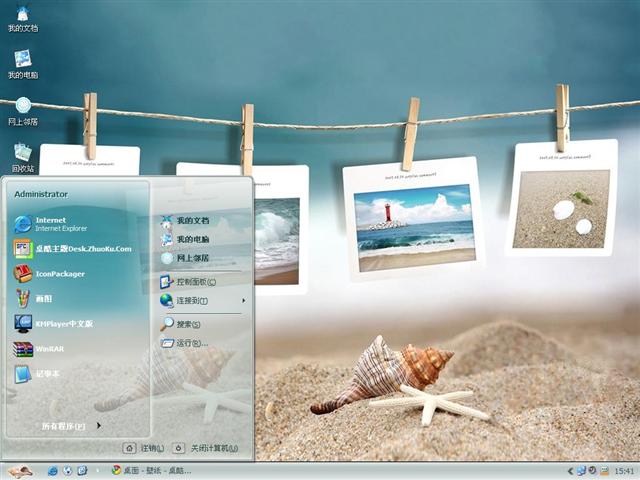The width and height of the screenshot is (640, 480).
Task: Expand 所有程序(P) programs list
Action: coord(68,426)
